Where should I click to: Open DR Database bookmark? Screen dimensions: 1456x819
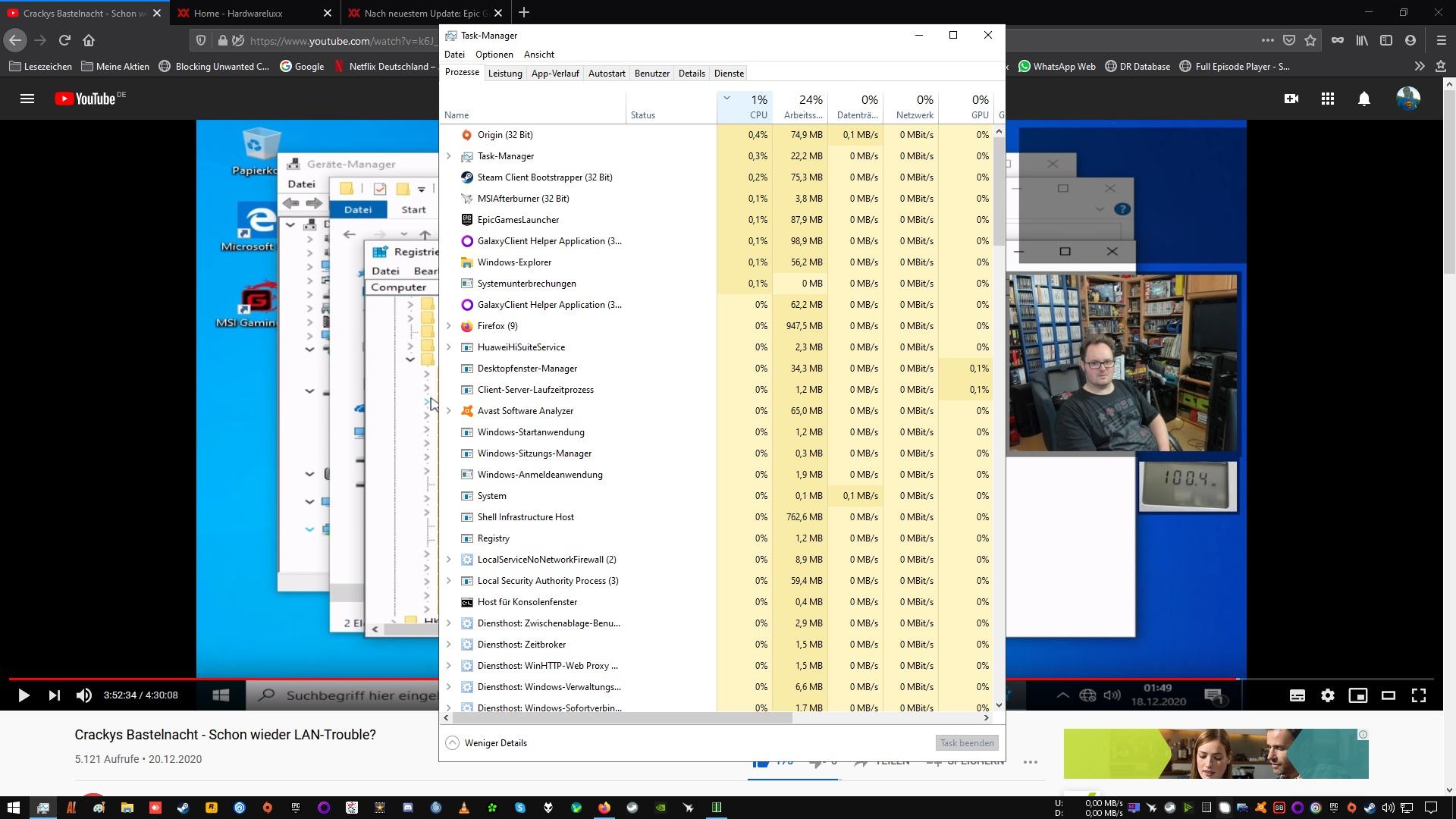(x=1137, y=67)
